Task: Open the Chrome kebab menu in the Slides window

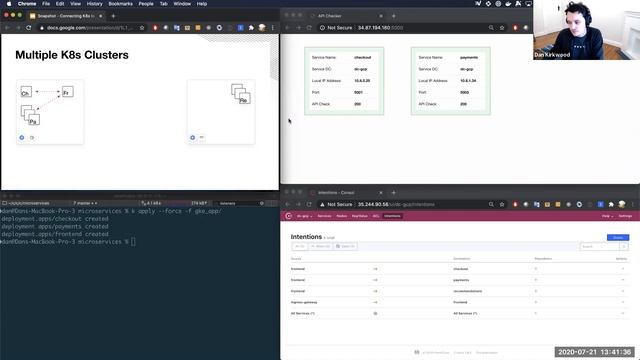Action: tap(273, 28)
